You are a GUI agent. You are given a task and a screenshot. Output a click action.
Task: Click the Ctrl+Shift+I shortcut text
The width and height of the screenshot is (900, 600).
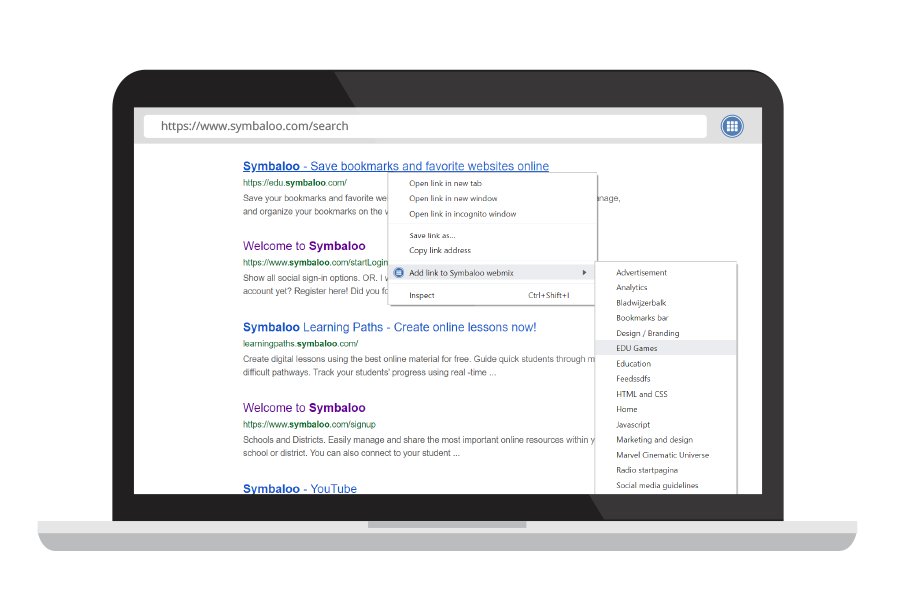[x=549, y=295]
